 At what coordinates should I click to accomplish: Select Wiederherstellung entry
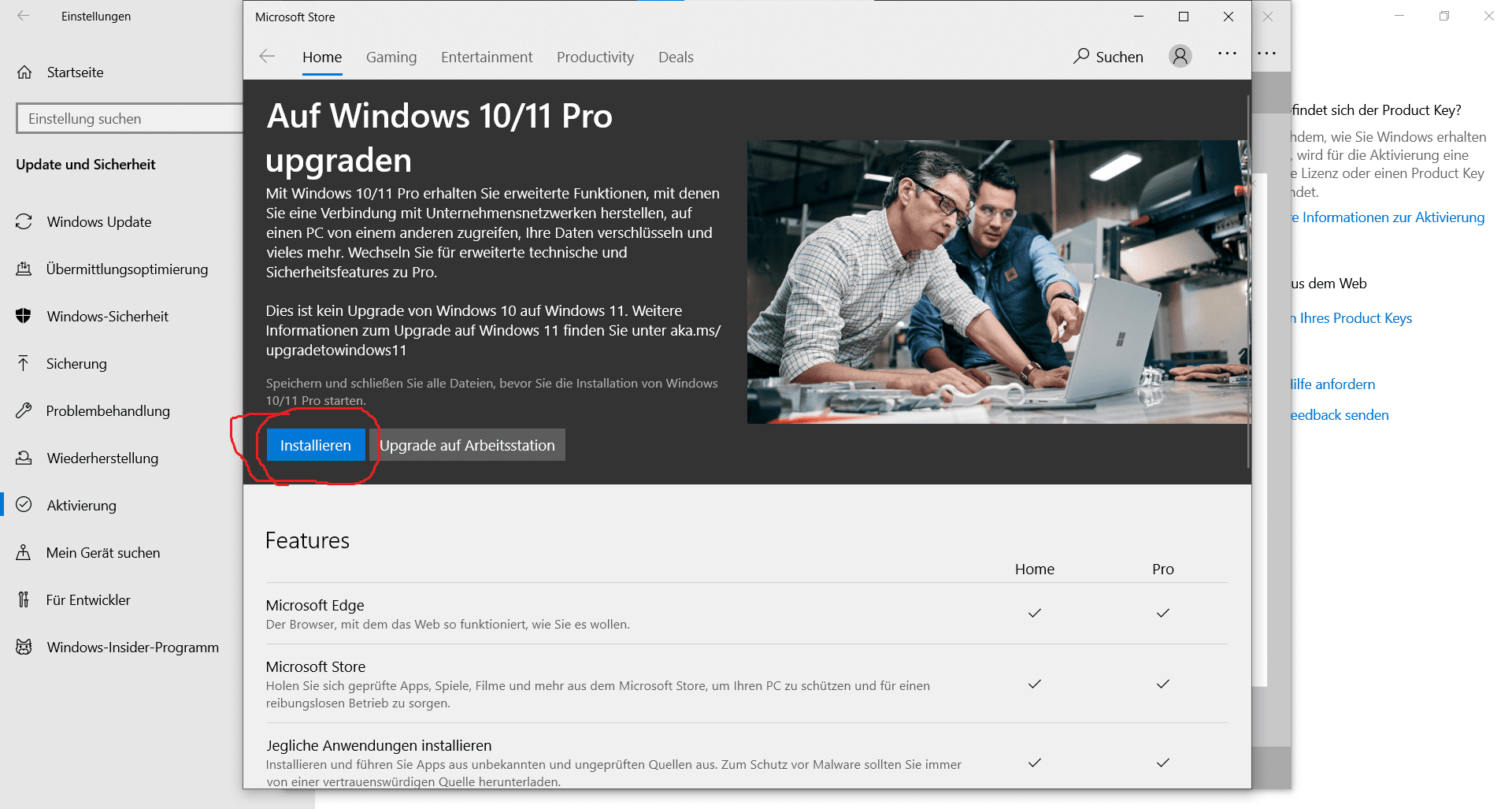(x=102, y=458)
